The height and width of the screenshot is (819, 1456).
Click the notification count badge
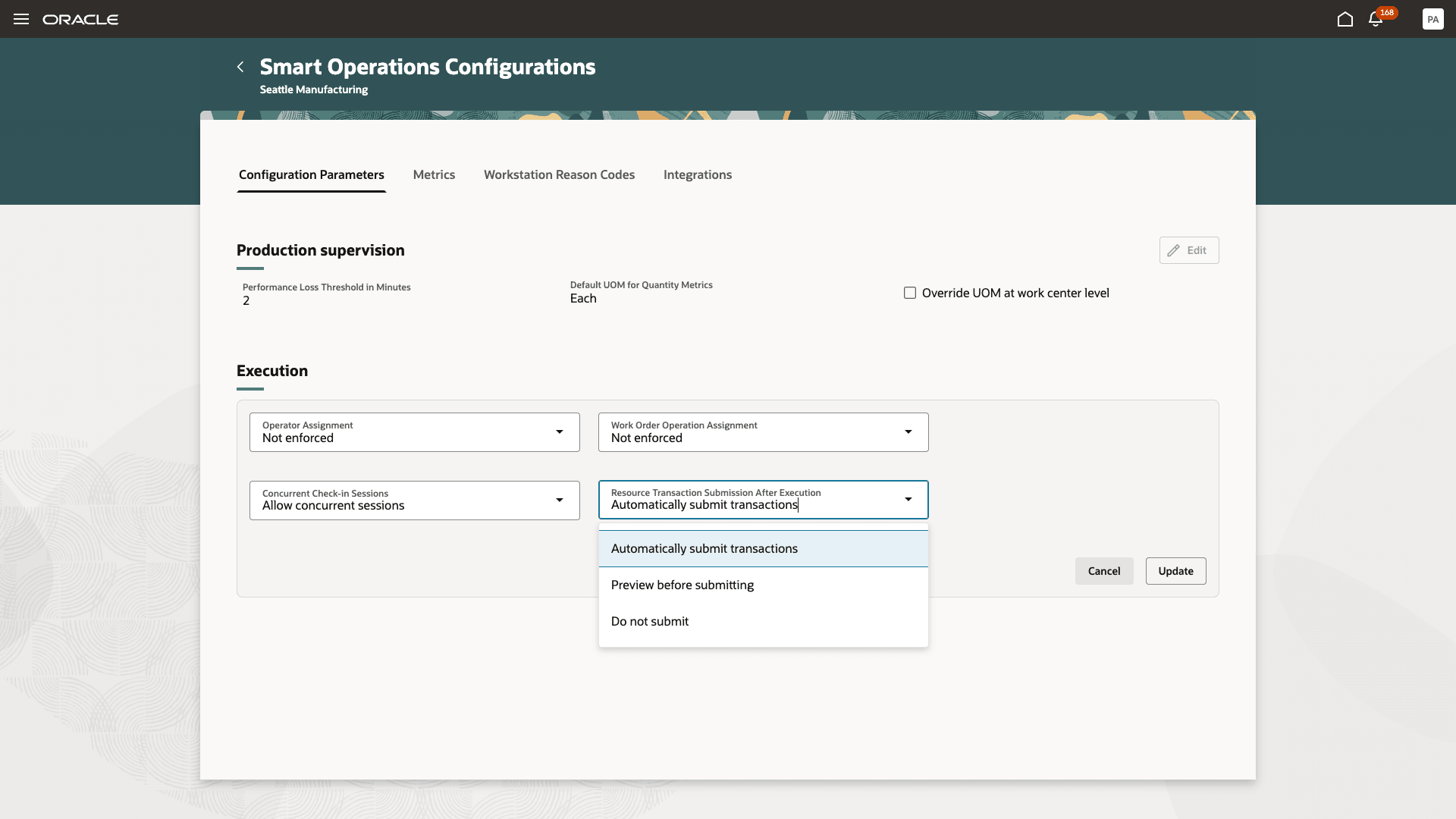1386,12
